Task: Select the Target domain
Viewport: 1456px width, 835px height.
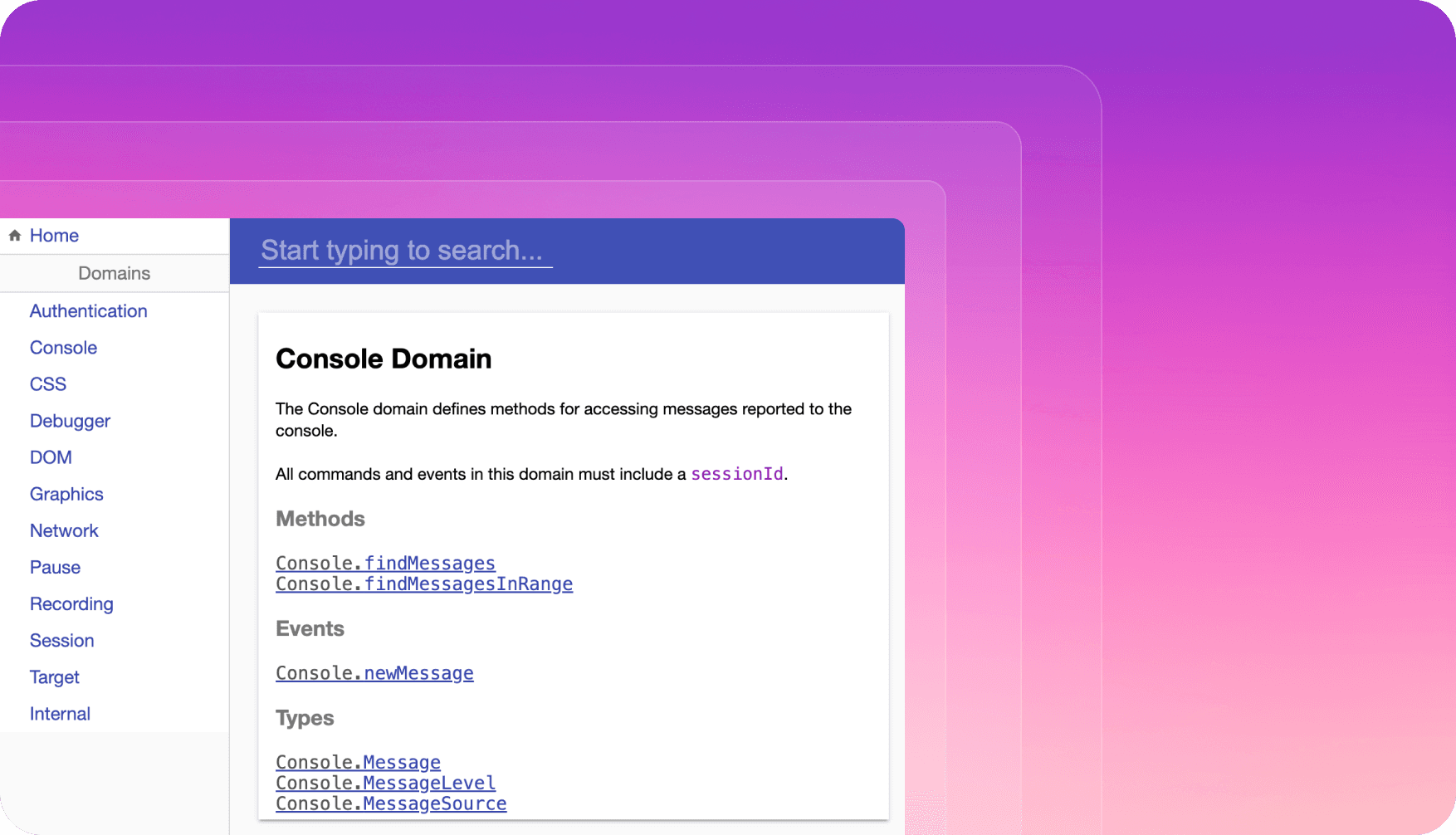Action: coord(55,676)
